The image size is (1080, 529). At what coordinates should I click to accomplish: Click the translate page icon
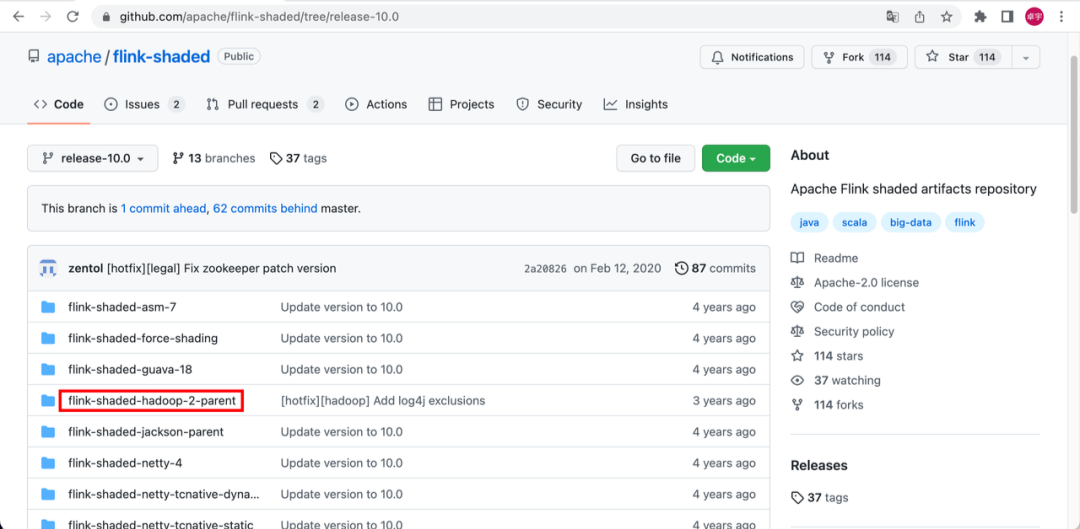(892, 17)
